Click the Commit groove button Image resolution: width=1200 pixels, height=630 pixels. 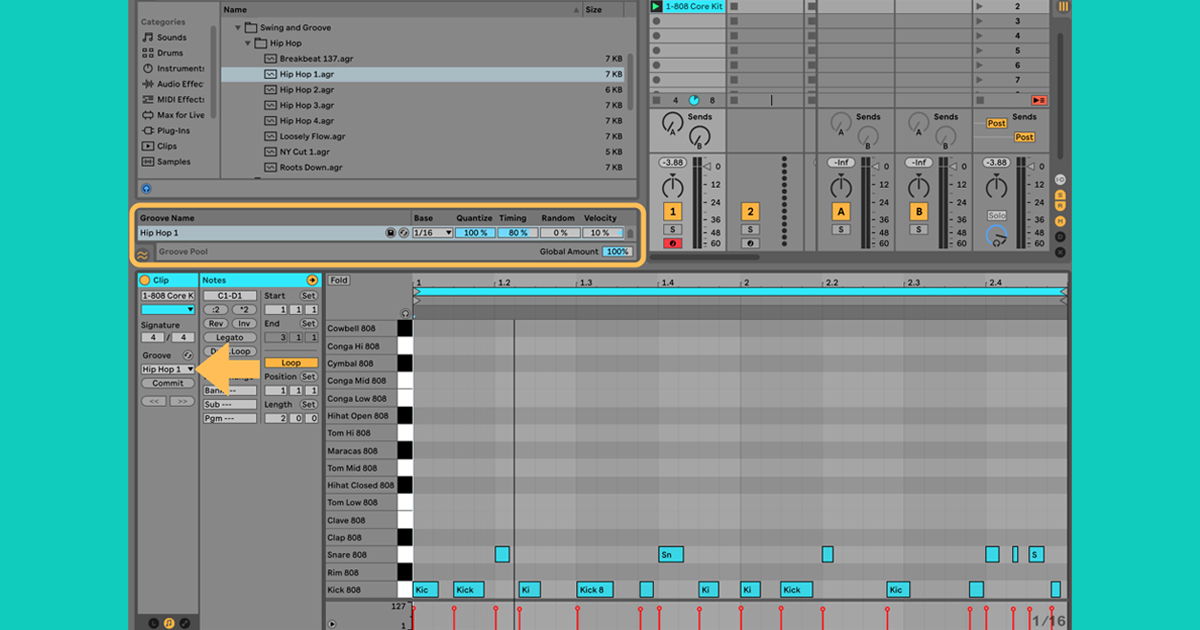click(x=168, y=383)
